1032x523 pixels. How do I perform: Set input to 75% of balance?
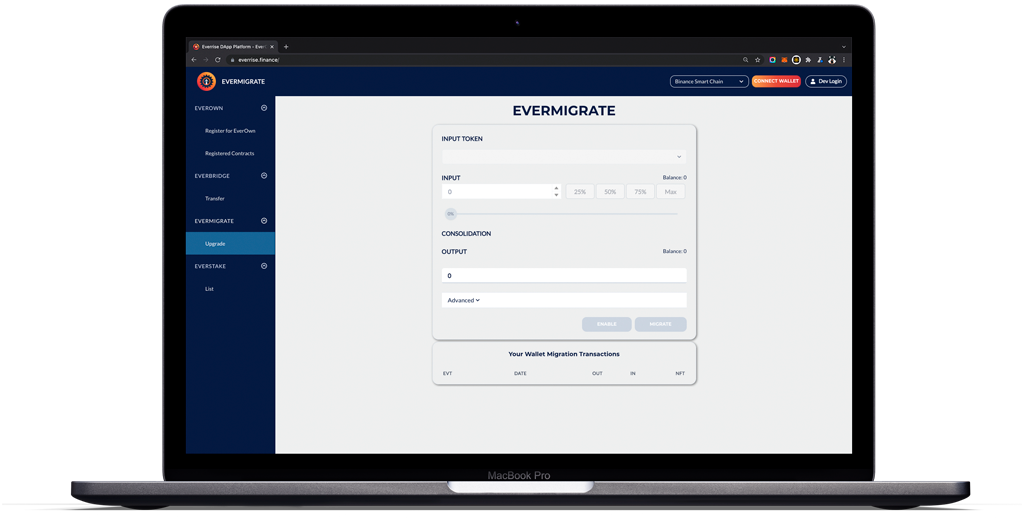tap(640, 191)
